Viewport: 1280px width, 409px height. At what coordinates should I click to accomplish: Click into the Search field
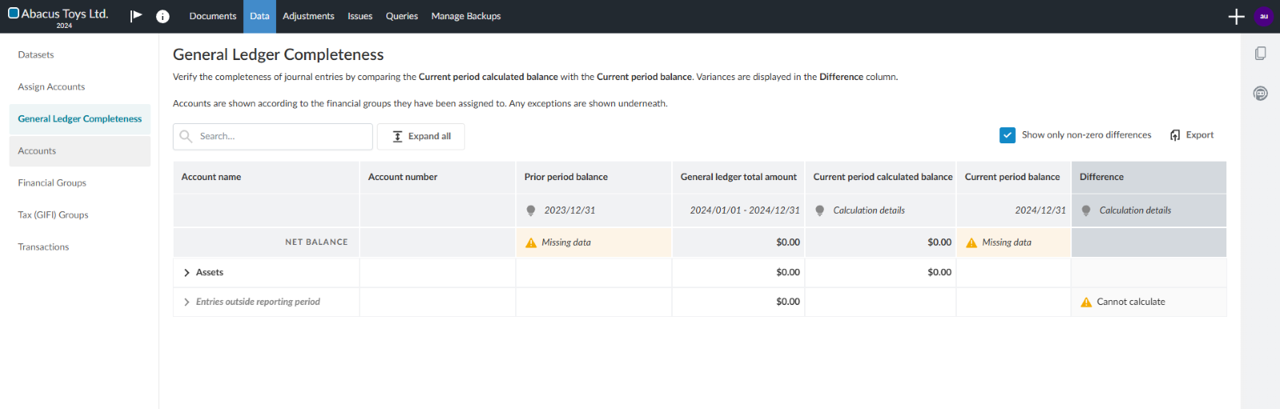(280, 136)
